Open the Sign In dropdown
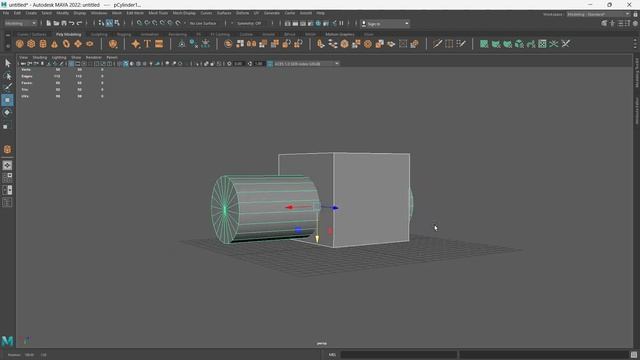The width and height of the screenshot is (640, 360). click(385, 24)
